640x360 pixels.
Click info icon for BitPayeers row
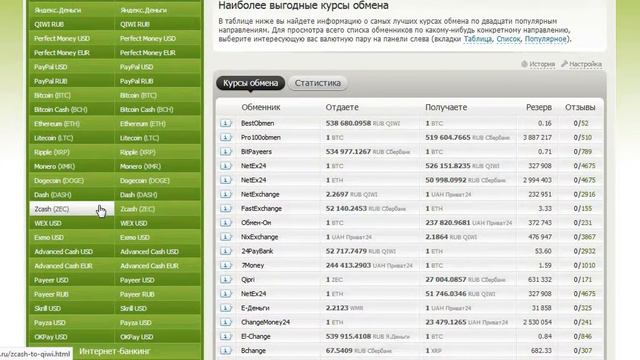pyautogui.click(x=226, y=152)
